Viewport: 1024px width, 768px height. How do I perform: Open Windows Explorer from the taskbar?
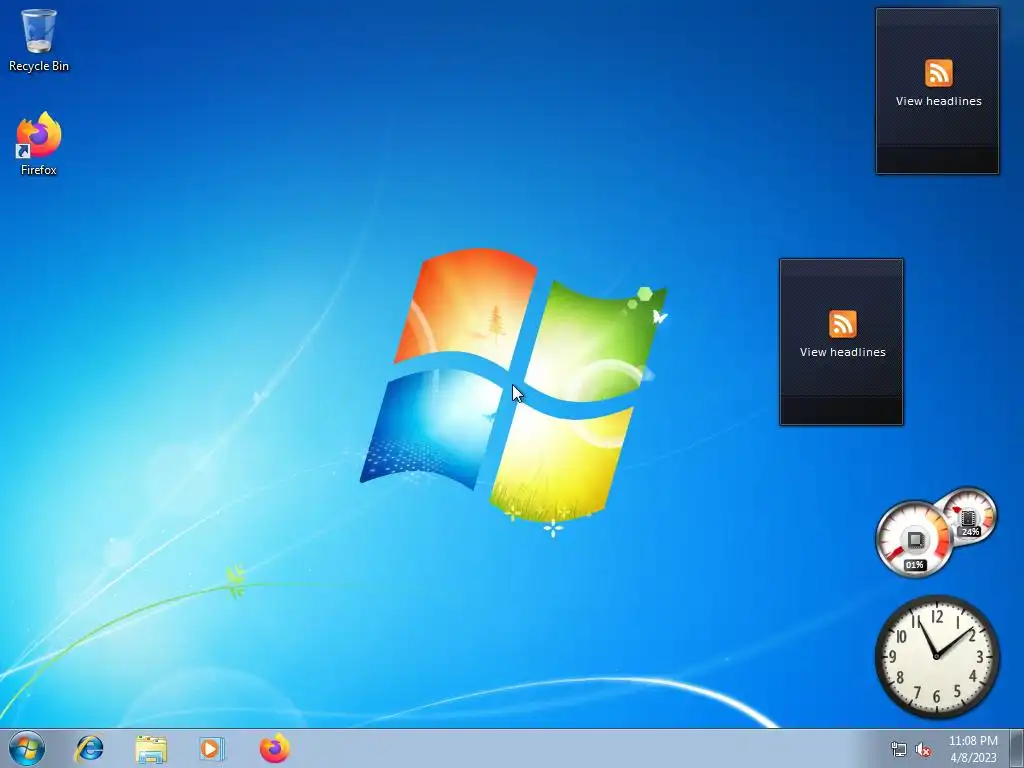pos(151,748)
